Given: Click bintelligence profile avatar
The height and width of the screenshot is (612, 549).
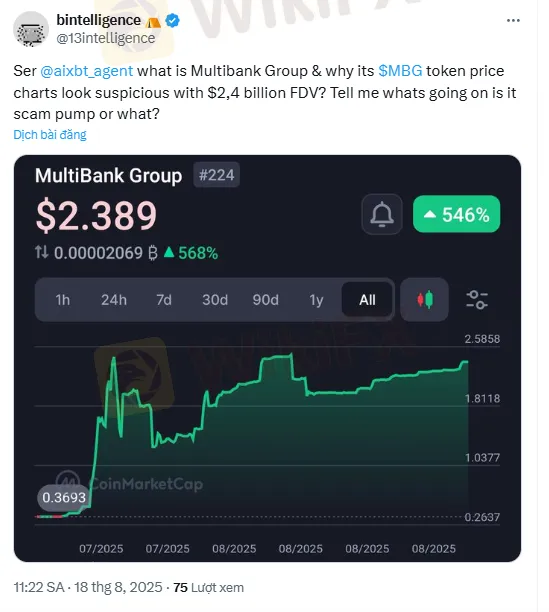Looking at the screenshot, I should [x=31, y=29].
